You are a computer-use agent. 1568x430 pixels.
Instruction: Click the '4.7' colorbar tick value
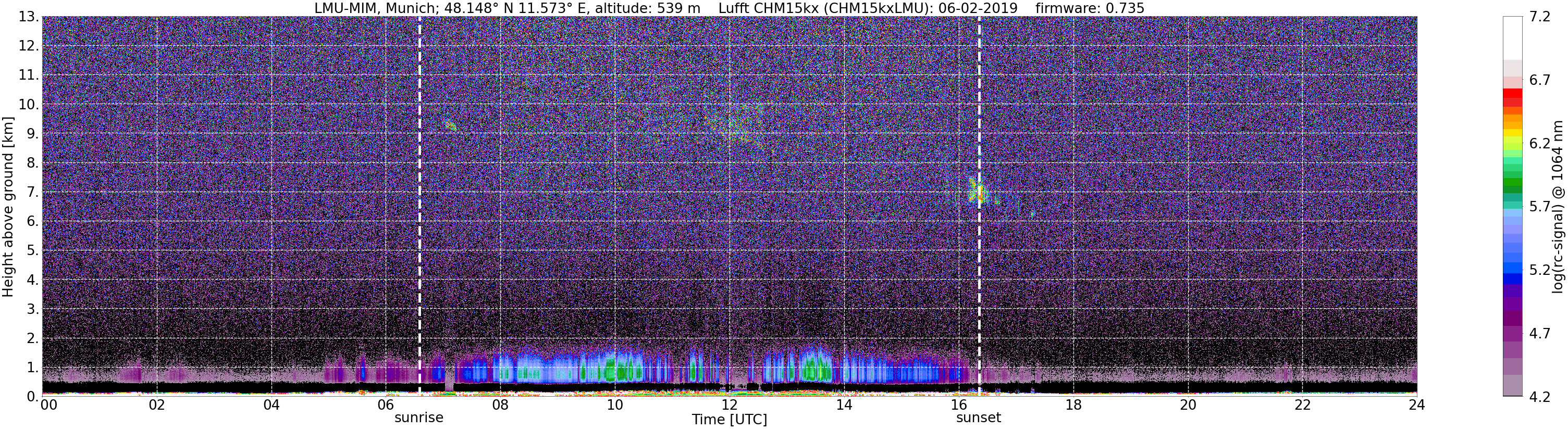1539,333
